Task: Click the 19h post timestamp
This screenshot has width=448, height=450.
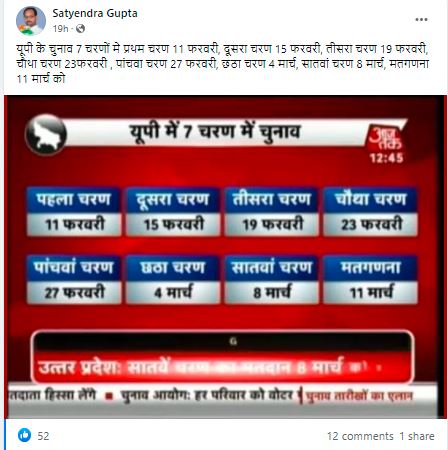Action: (60, 29)
